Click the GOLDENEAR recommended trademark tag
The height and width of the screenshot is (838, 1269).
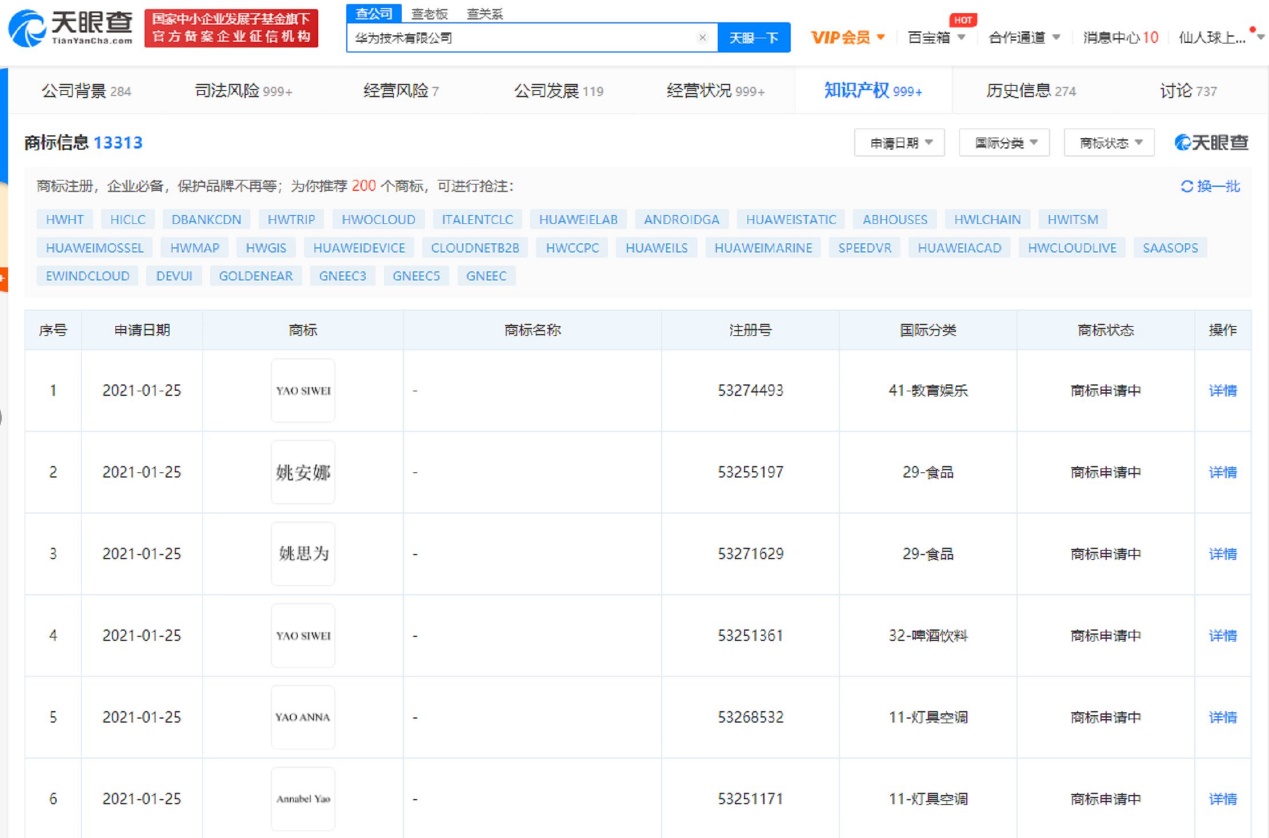[x=256, y=276]
